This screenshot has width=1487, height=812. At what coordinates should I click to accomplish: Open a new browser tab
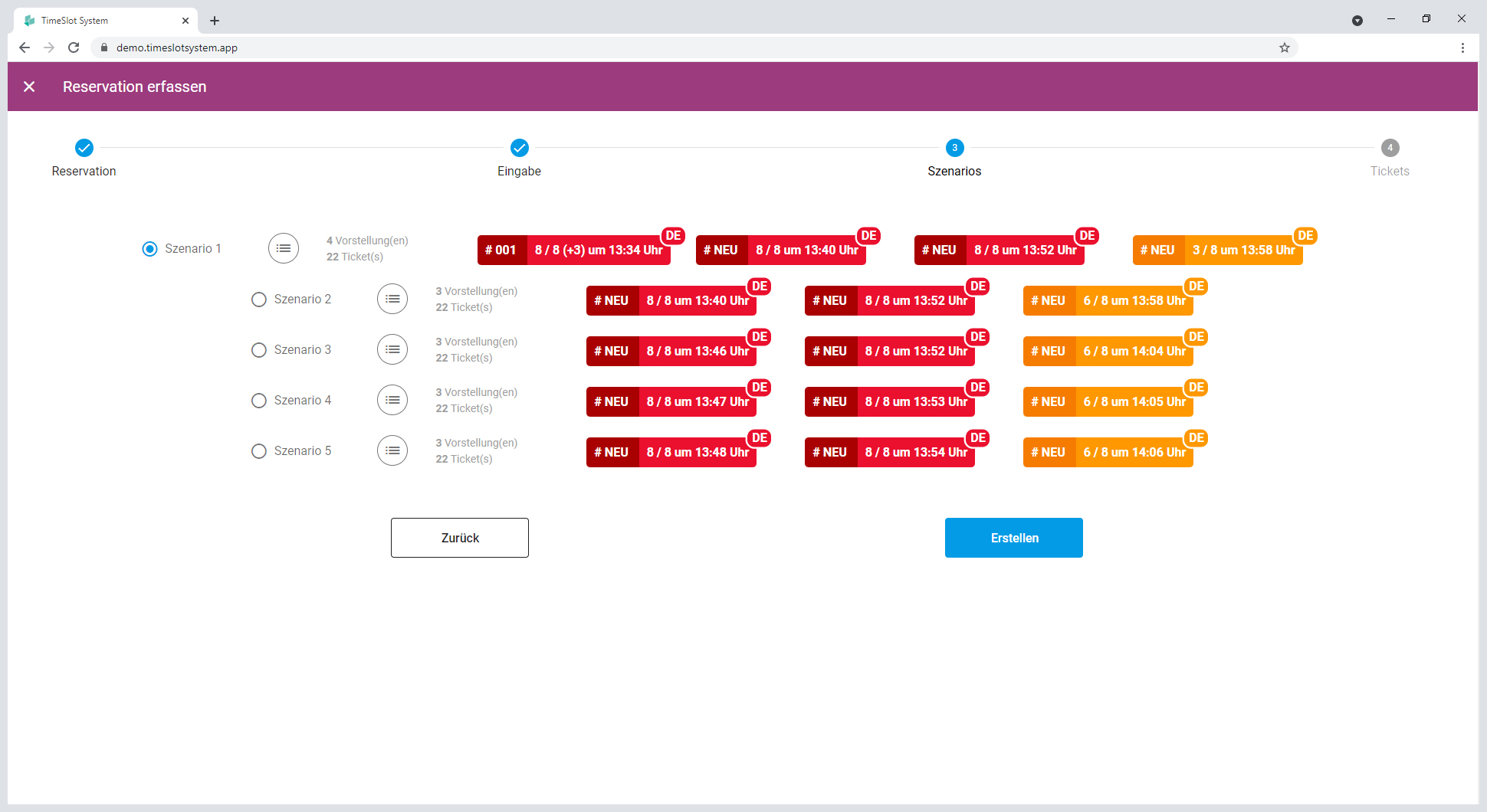215,21
